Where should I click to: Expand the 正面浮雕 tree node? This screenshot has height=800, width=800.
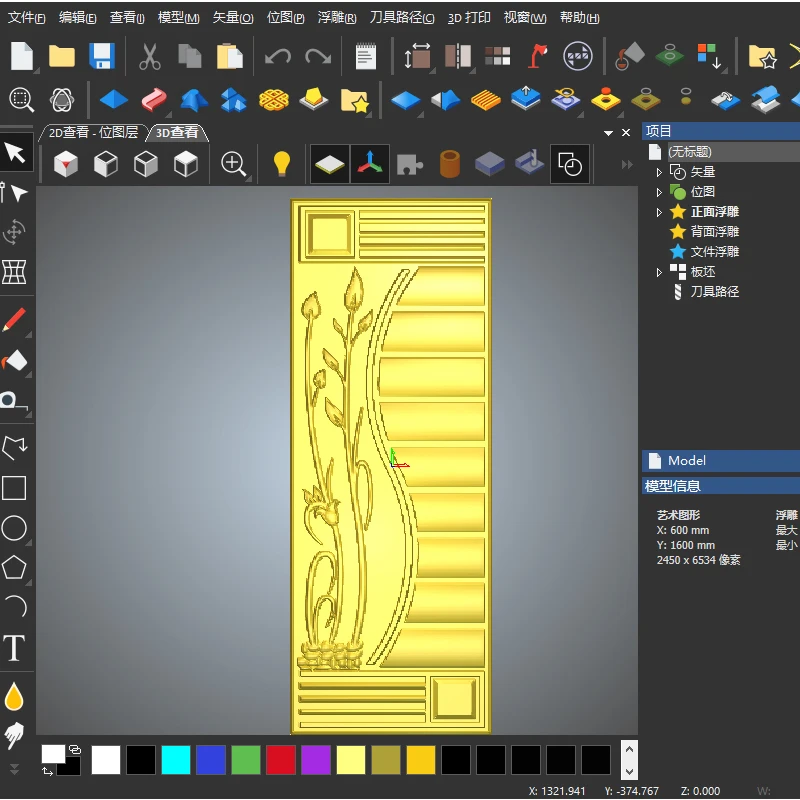pyautogui.click(x=659, y=212)
